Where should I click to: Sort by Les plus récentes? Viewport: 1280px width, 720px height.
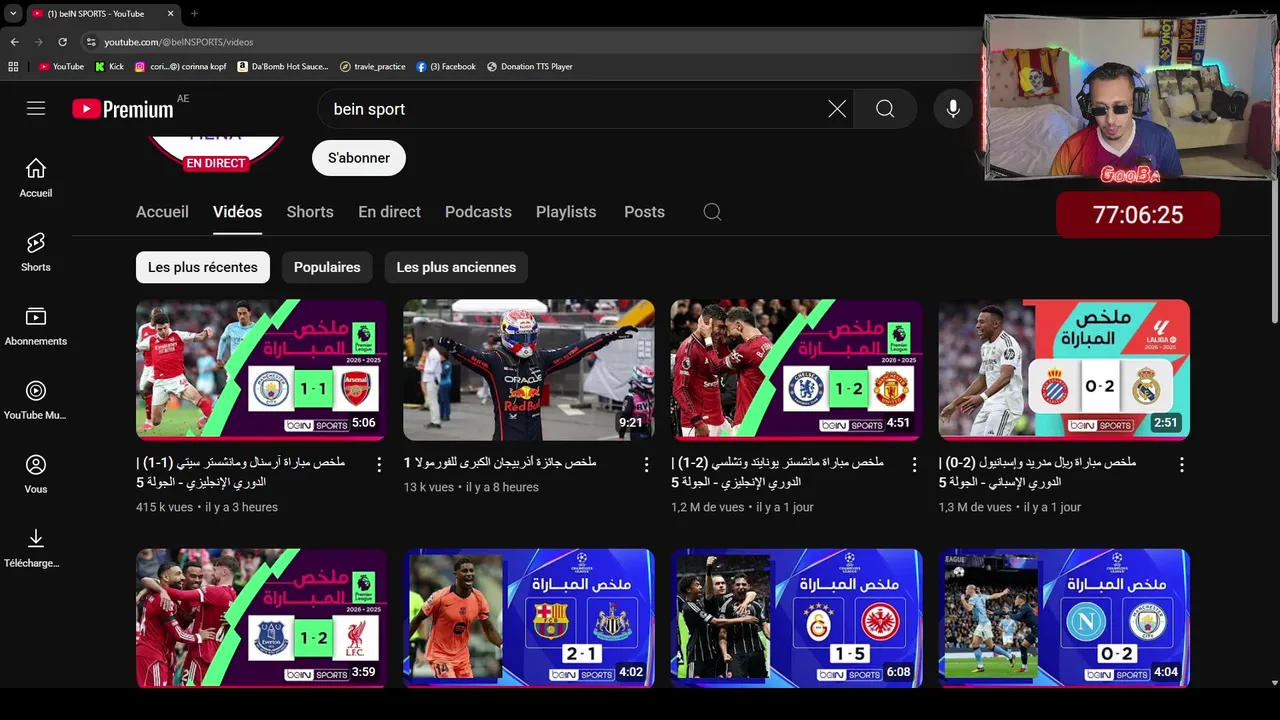(203, 267)
